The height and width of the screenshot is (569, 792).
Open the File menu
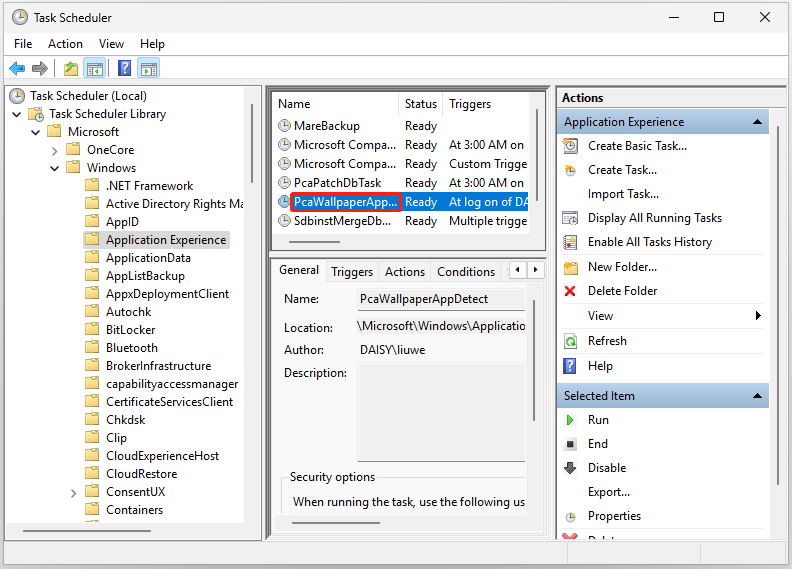click(x=23, y=44)
